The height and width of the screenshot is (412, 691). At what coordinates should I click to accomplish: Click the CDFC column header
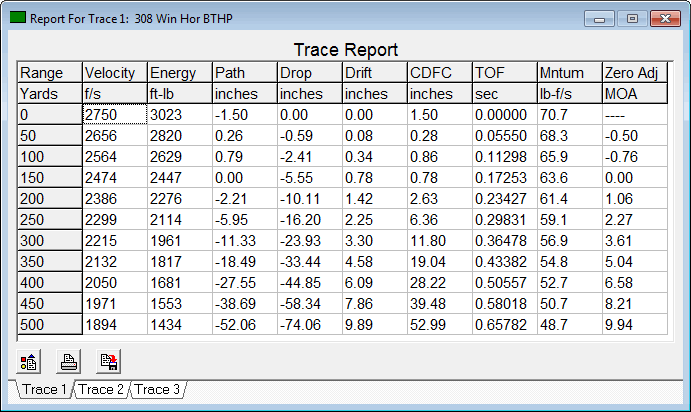[440, 73]
